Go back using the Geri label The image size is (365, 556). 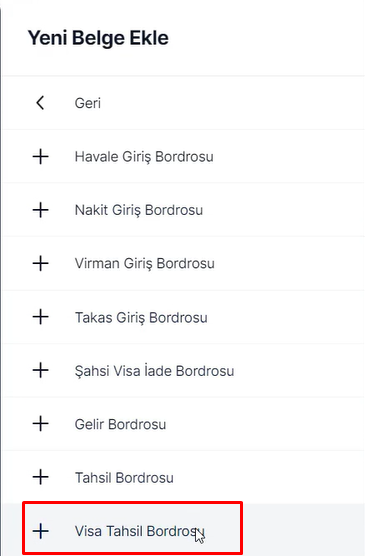click(x=88, y=103)
